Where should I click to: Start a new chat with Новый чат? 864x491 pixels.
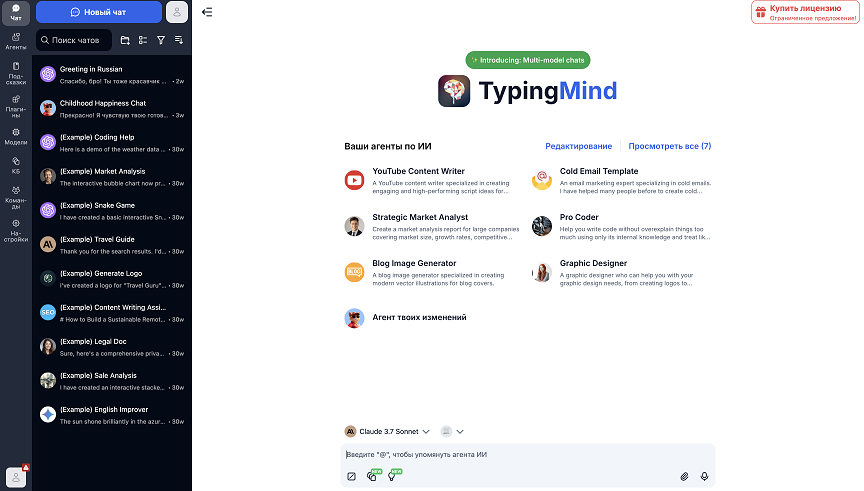click(99, 12)
